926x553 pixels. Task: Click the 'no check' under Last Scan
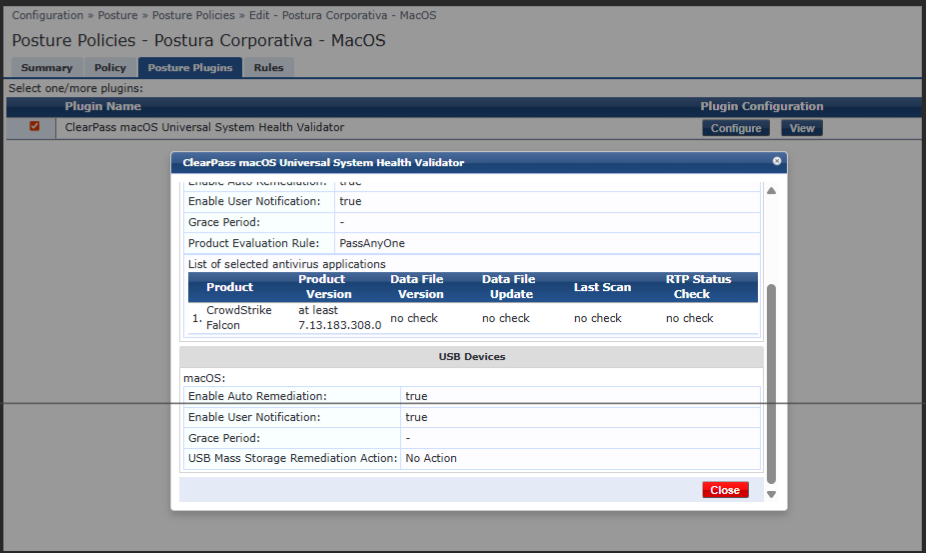[598, 318]
